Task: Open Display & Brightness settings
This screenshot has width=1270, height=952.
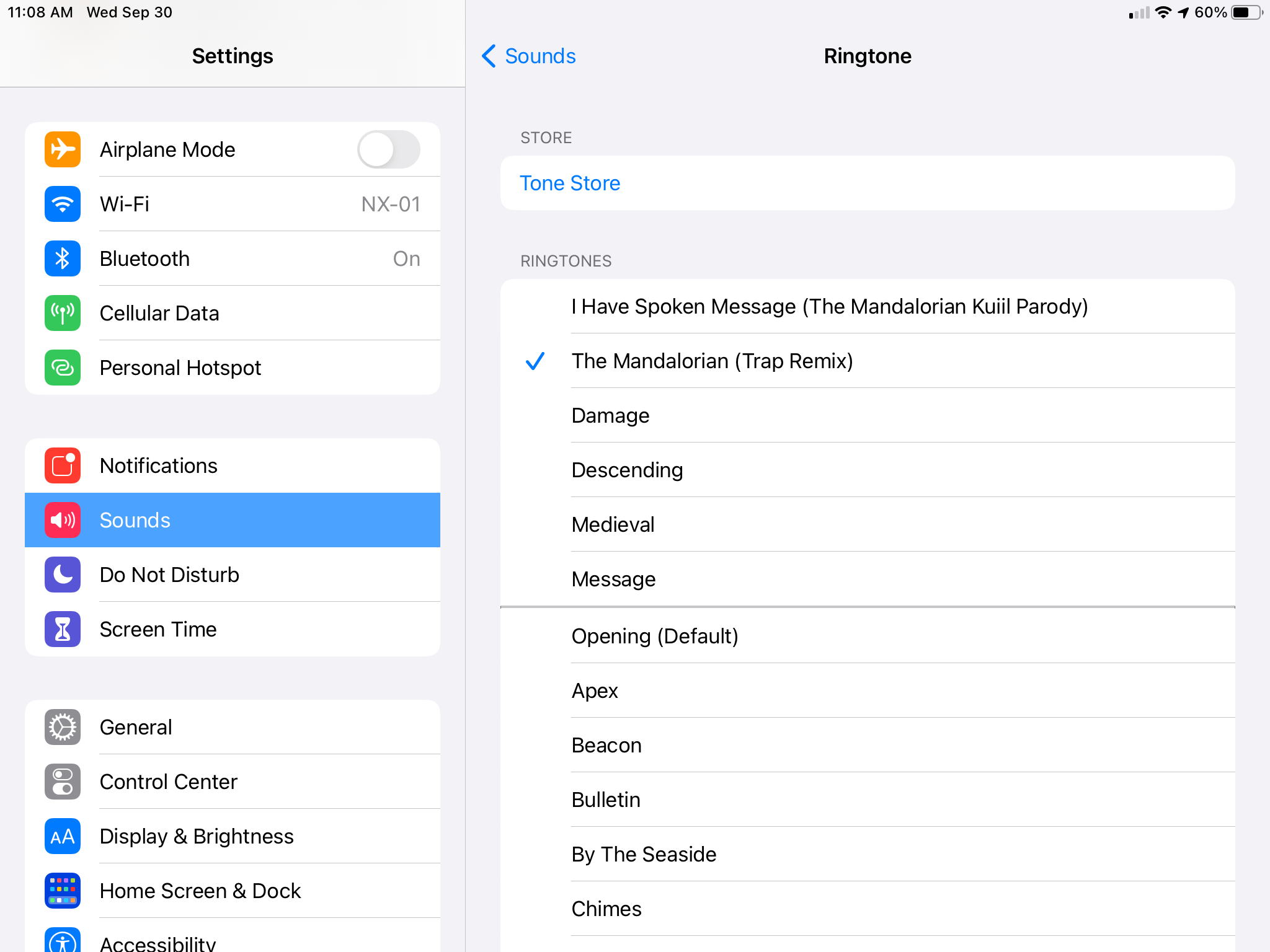Action: coord(197,836)
